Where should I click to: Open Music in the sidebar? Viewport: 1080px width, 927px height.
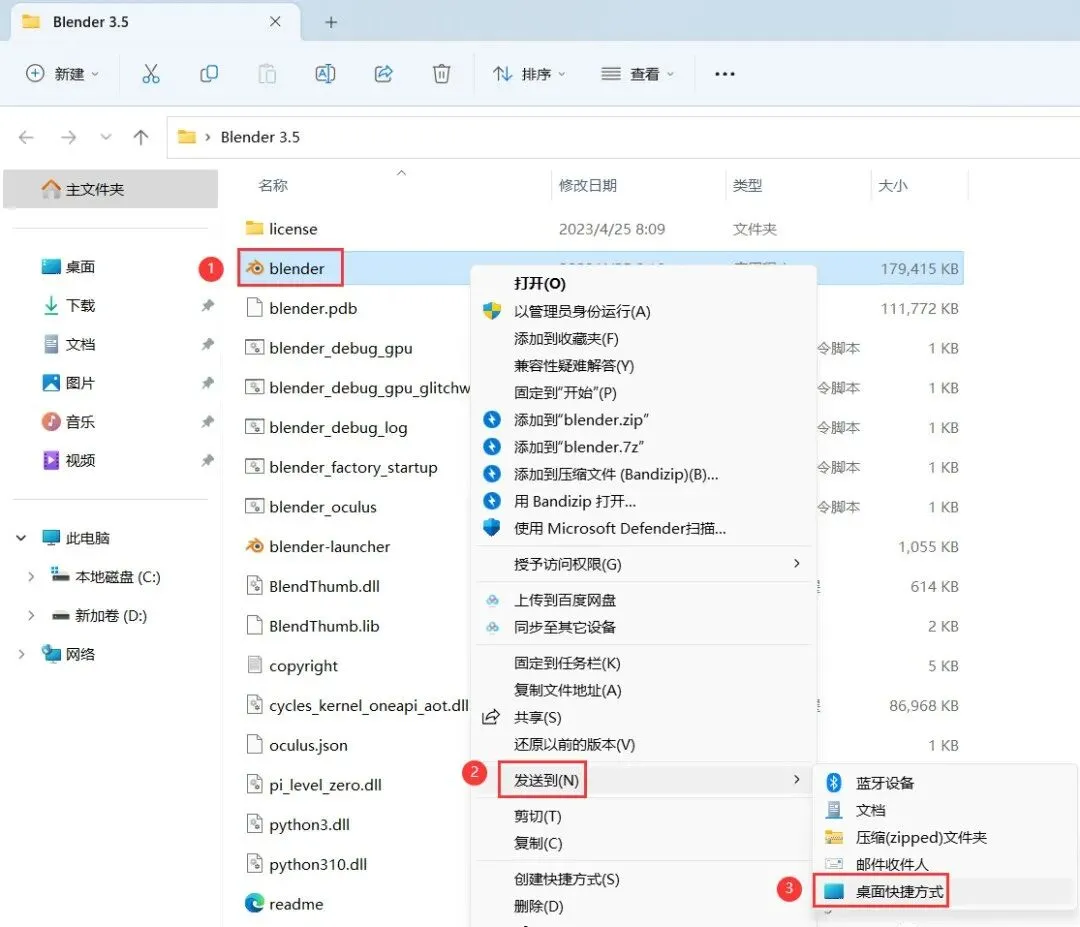[68, 421]
